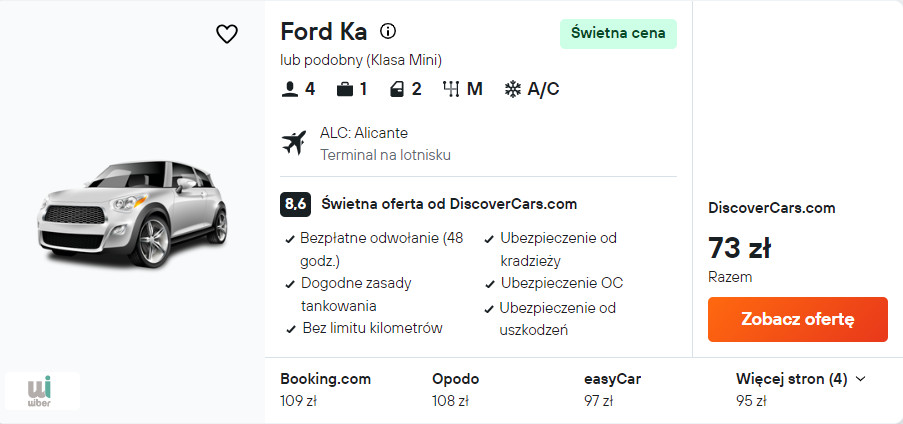Click the ALC: Alicante location text

click(364, 133)
